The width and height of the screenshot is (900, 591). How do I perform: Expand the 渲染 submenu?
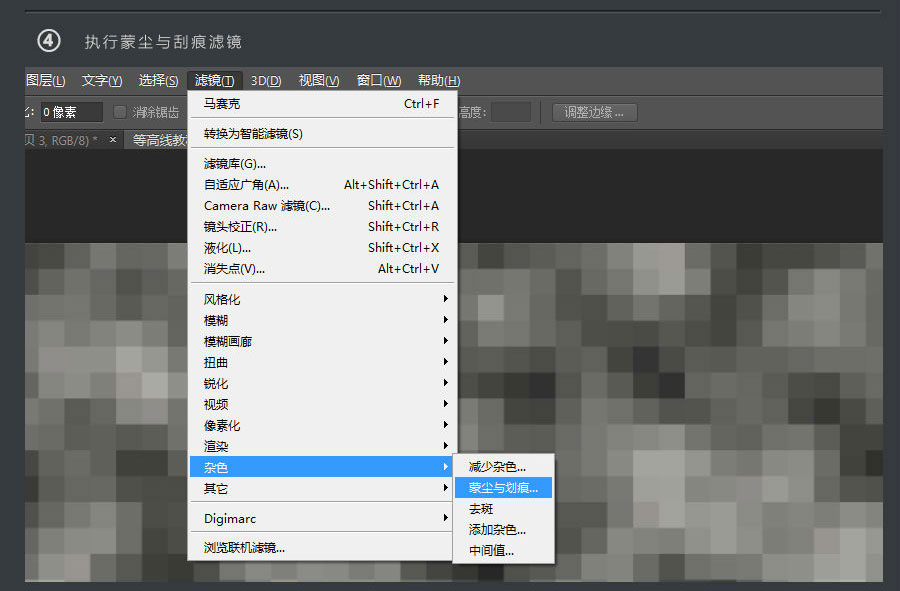[321, 446]
